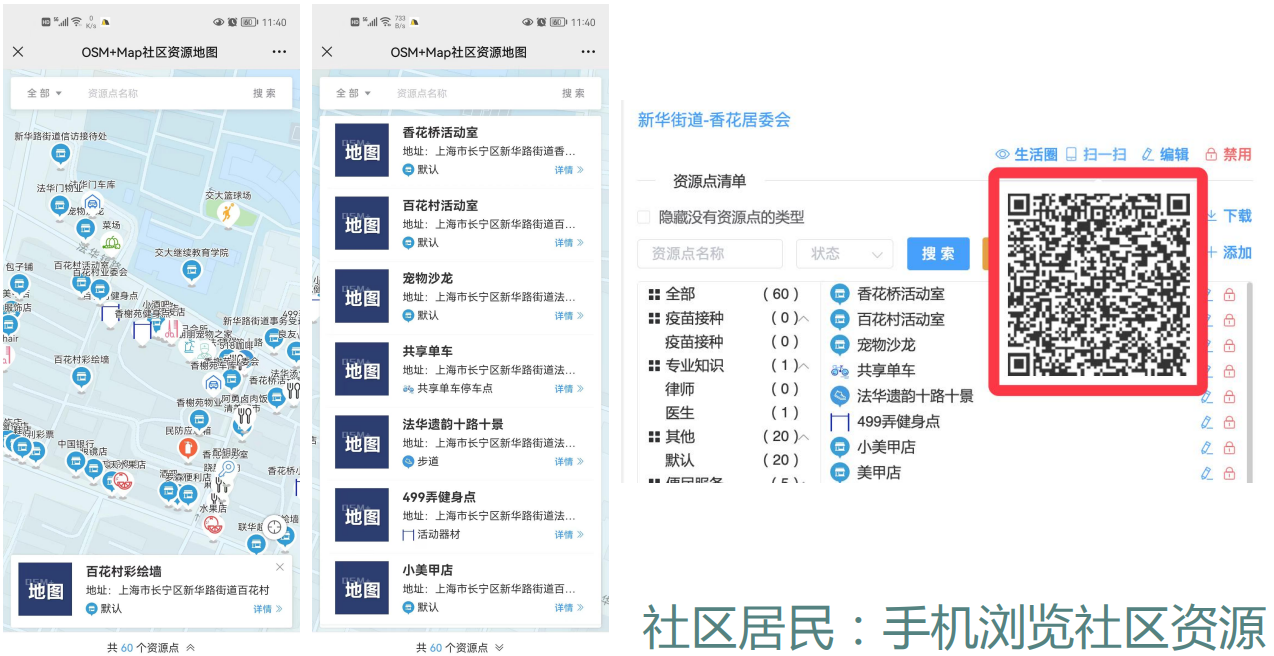Open the three-dot menu on the list phone
The image size is (1274, 656).
tap(588, 52)
